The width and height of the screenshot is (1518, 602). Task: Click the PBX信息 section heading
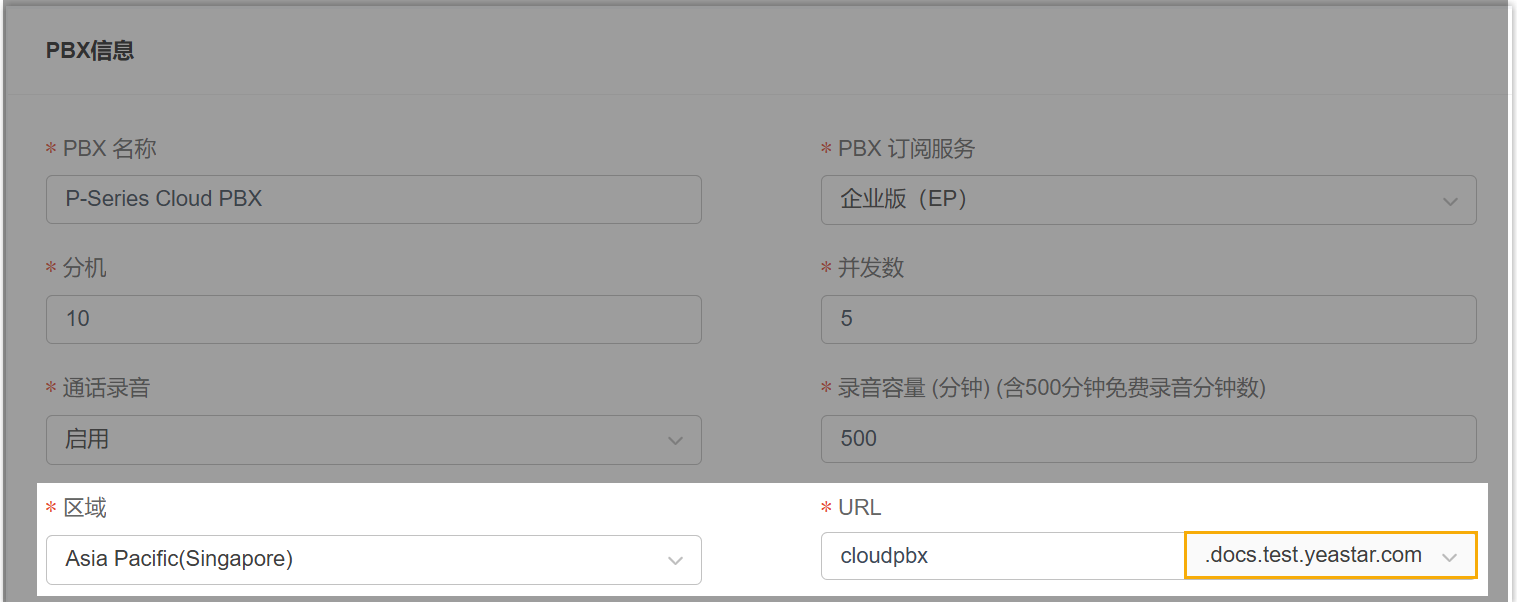[x=90, y=50]
